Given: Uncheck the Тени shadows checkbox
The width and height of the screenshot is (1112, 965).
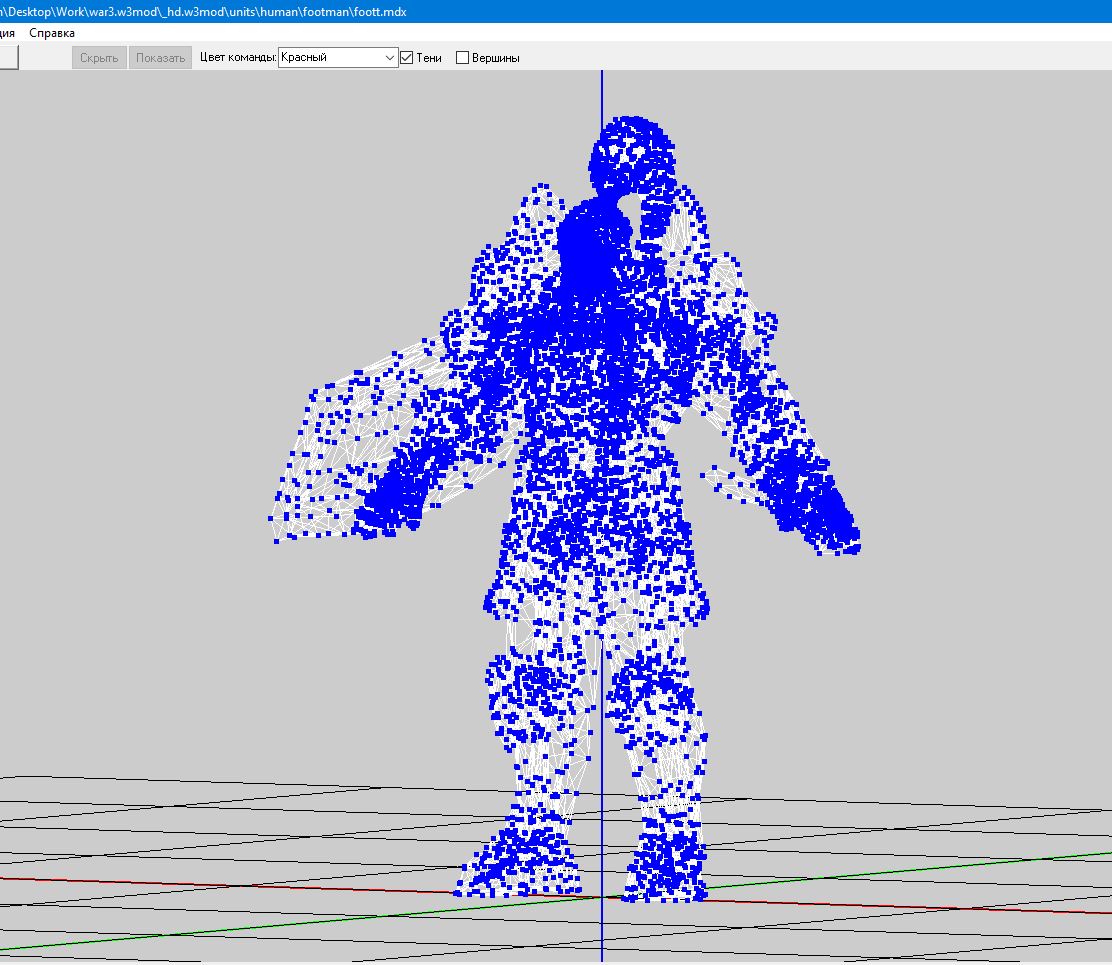Looking at the screenshot, I should pyautogui.click(x=407, y=58).
